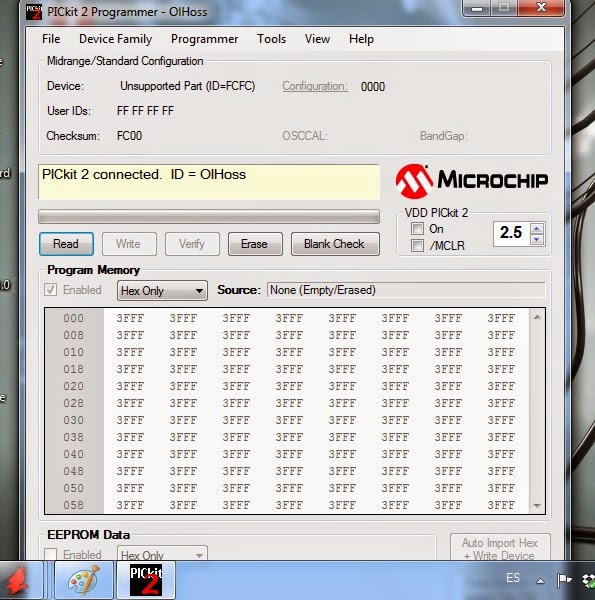Screen dimensions: 595x600
Task: Click the PICkit 2 taskbar icon
Action: point(146,580)
